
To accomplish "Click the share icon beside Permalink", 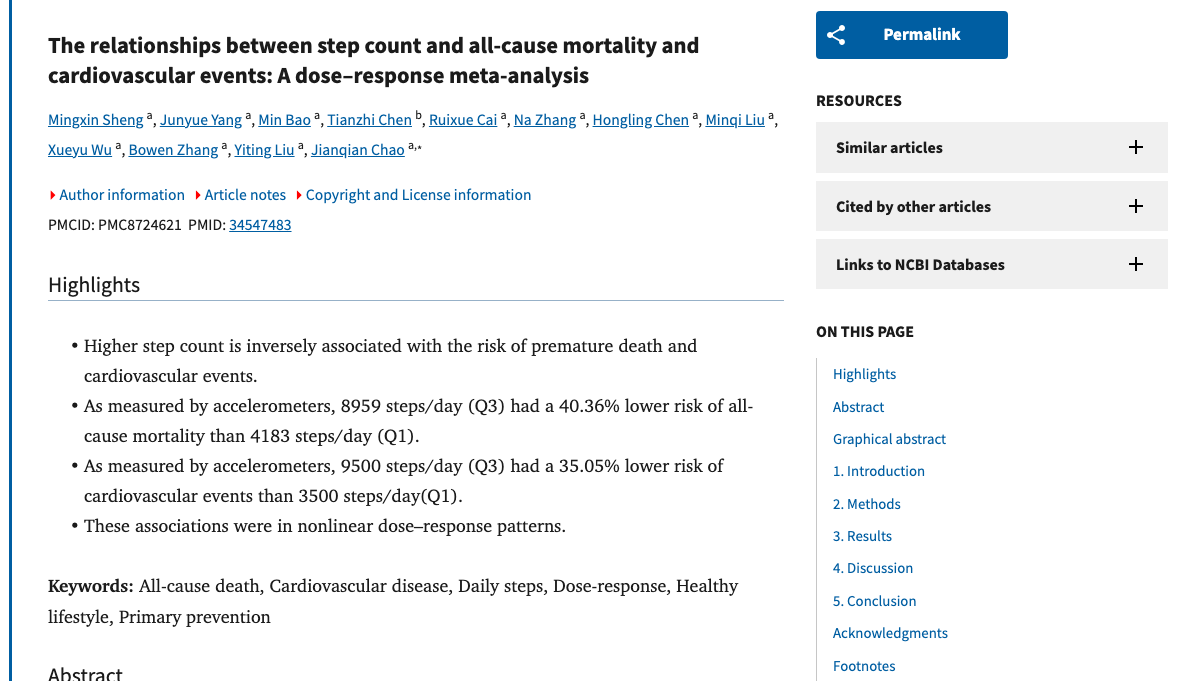I will pyautogui.click(x=836, y=34).
